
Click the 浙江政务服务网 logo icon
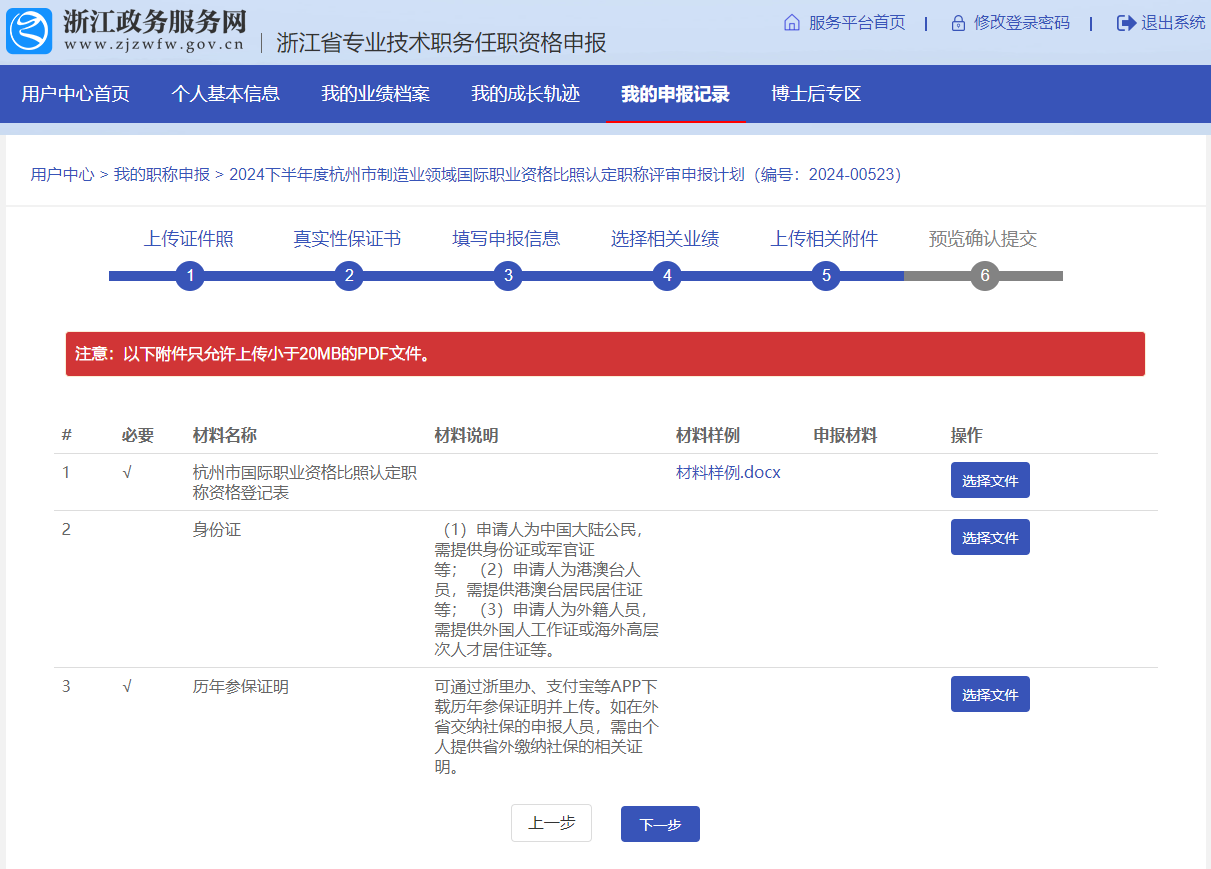pyautogui.click(x=29, y=31)
